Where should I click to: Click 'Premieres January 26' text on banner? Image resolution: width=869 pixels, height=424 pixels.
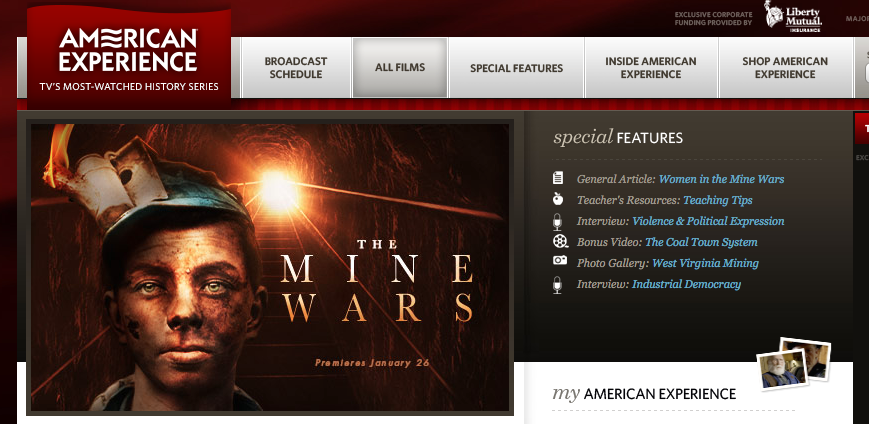click(x=372, y=363)
